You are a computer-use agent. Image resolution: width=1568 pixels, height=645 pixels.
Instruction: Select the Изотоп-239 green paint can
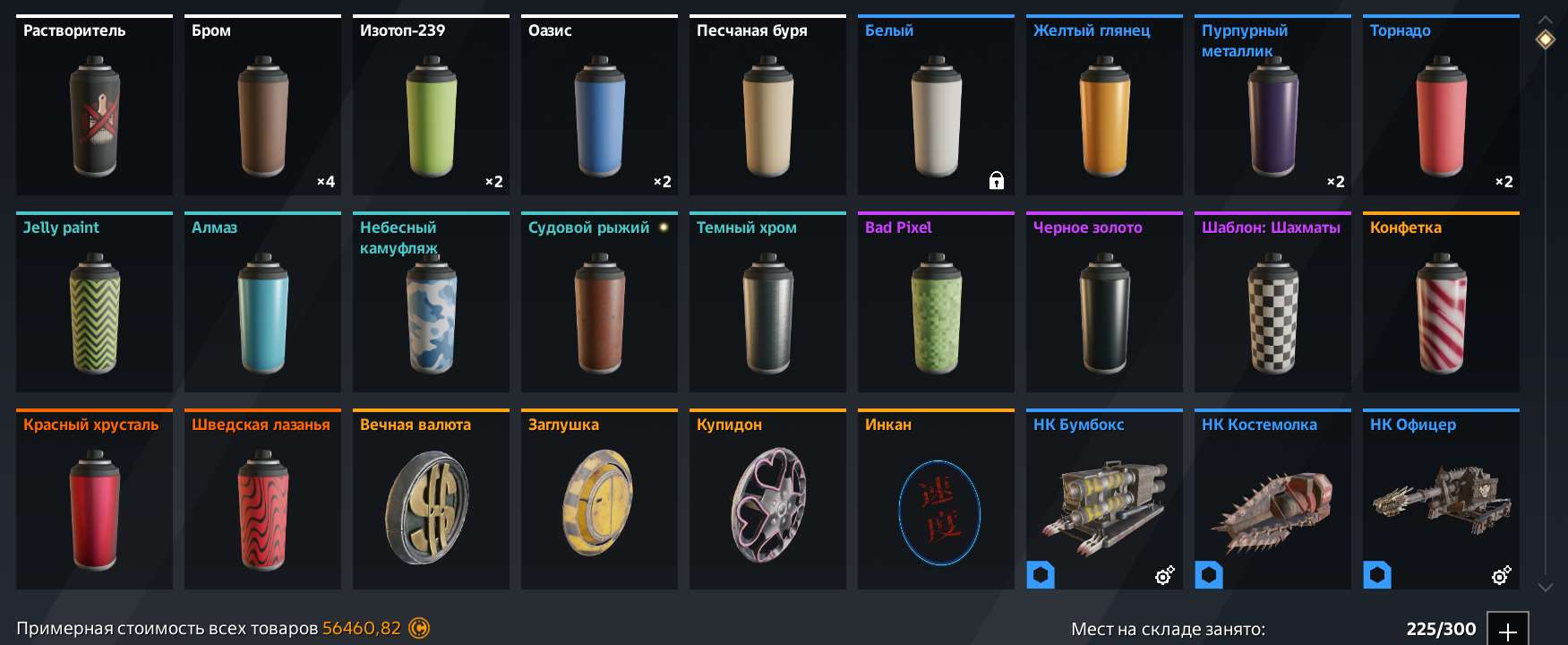431,105
